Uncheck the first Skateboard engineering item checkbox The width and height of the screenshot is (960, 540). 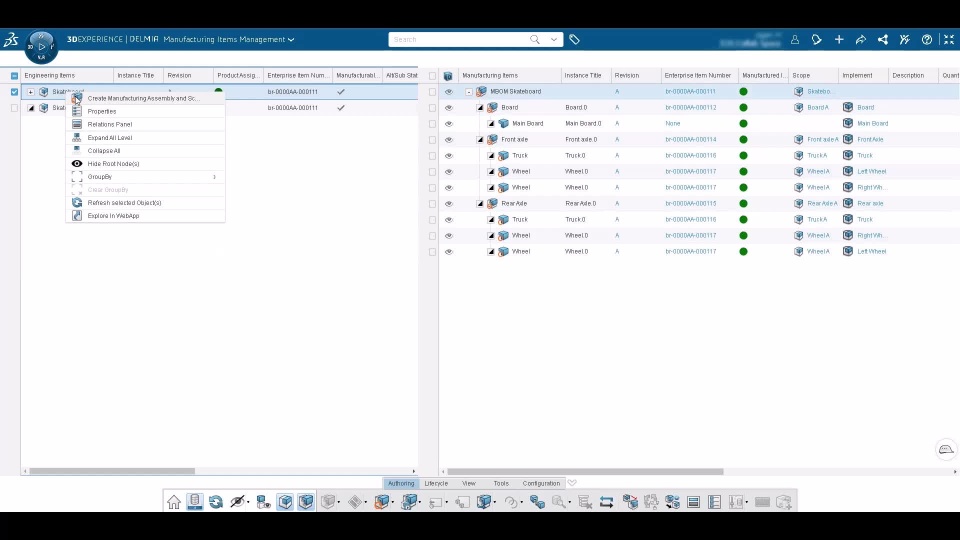[14, 92]
